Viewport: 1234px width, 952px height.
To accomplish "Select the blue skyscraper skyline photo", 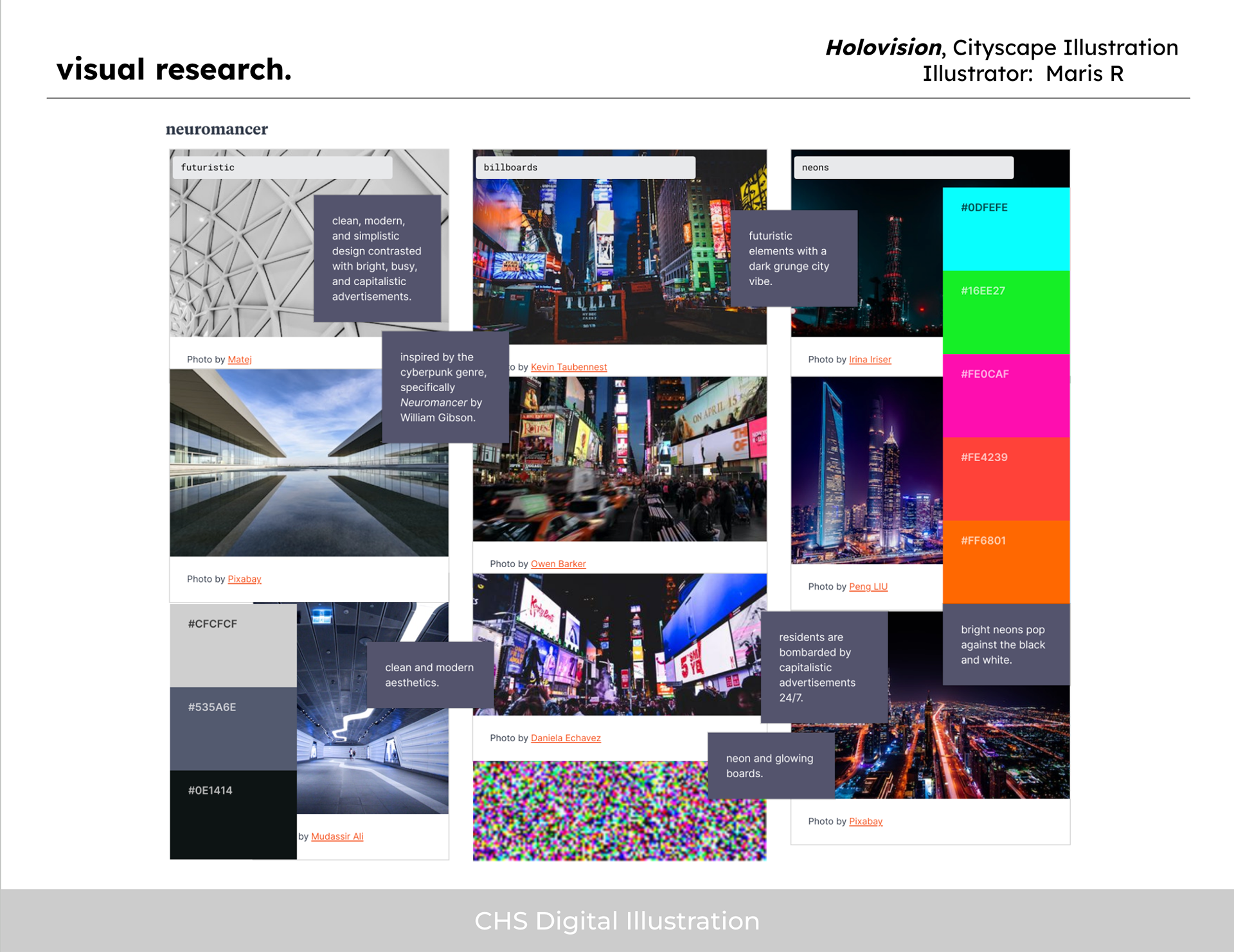I will pyautogui.click(x=867, y=470).
